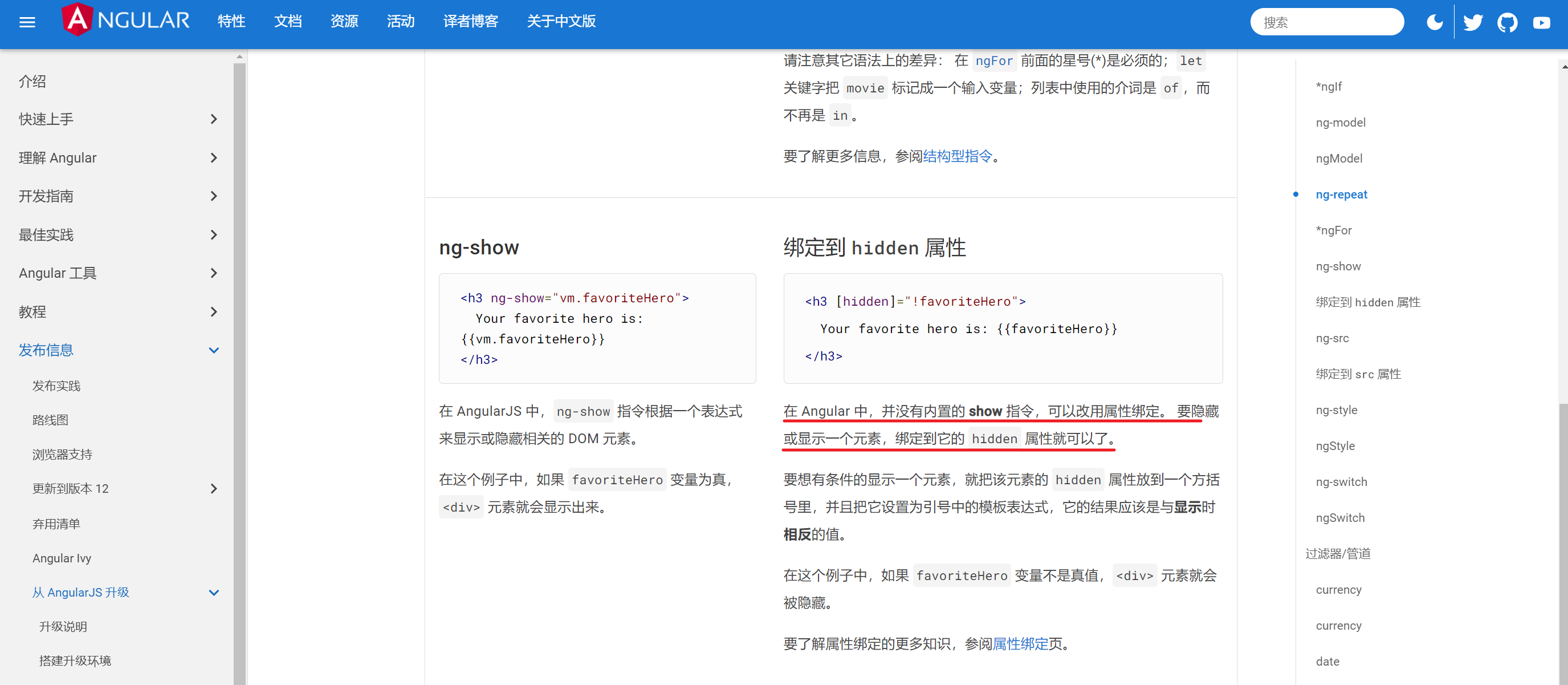Open the 活动 top menu item
Image resolution: width=1568 pixels, height=685 pixels.
tap(401, 21)
